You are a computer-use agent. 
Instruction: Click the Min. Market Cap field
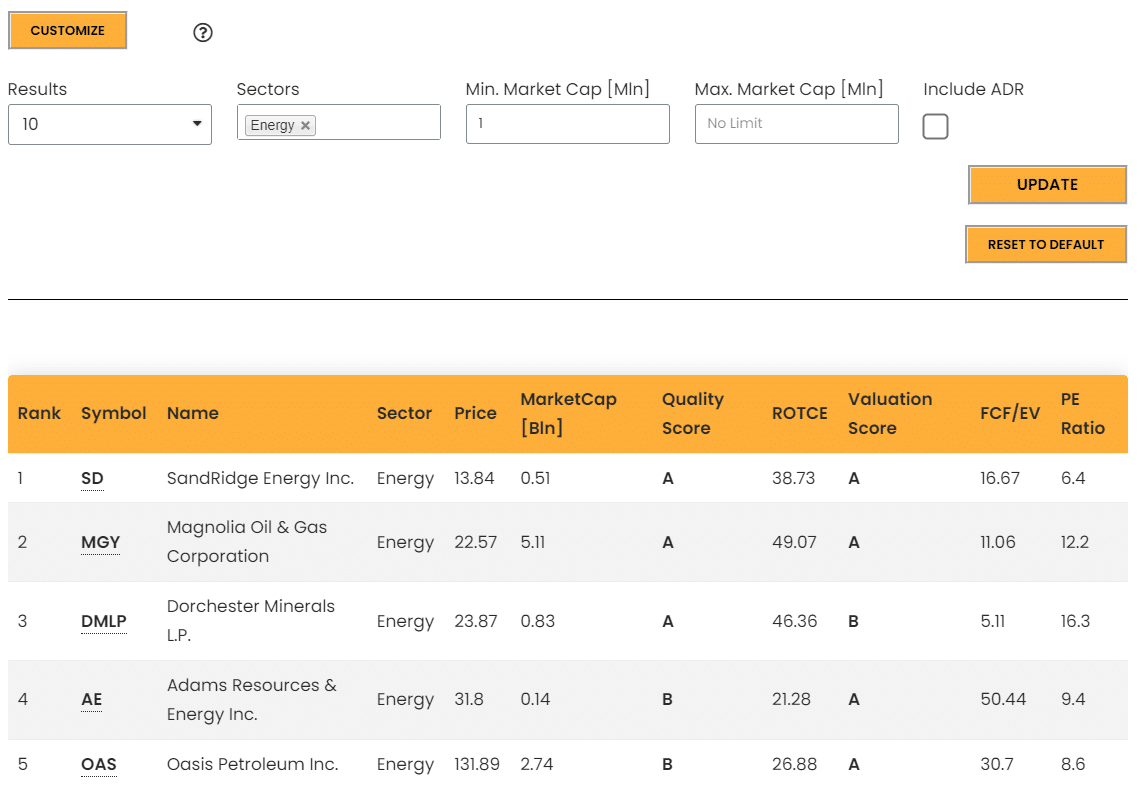pos(568,124)
